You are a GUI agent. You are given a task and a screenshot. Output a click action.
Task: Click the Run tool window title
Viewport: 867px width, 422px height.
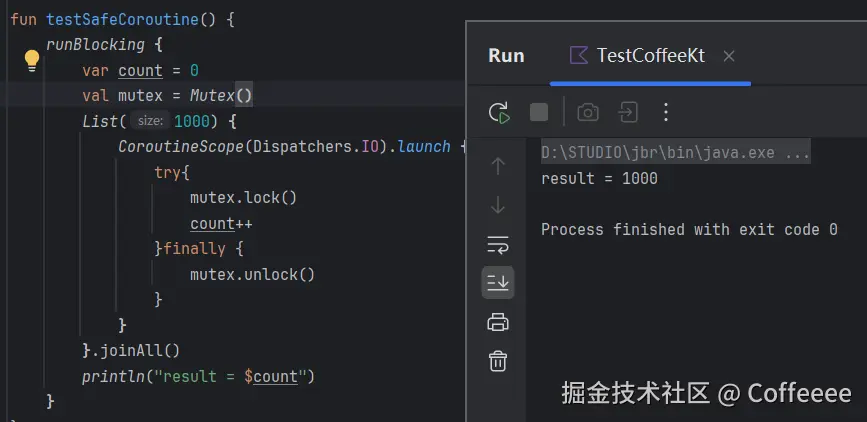pos(506,56)
